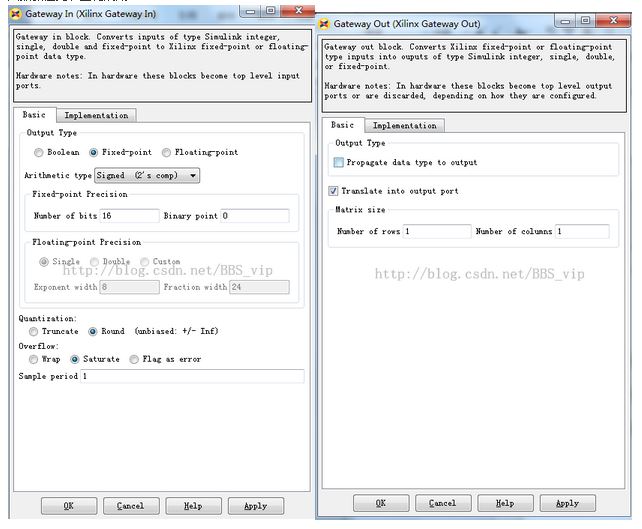Image resolution: width=642 pixels, height=529 pixels.
Task: Click Cancel in Gateway In dialog
Action: click(x=131, y=506)
